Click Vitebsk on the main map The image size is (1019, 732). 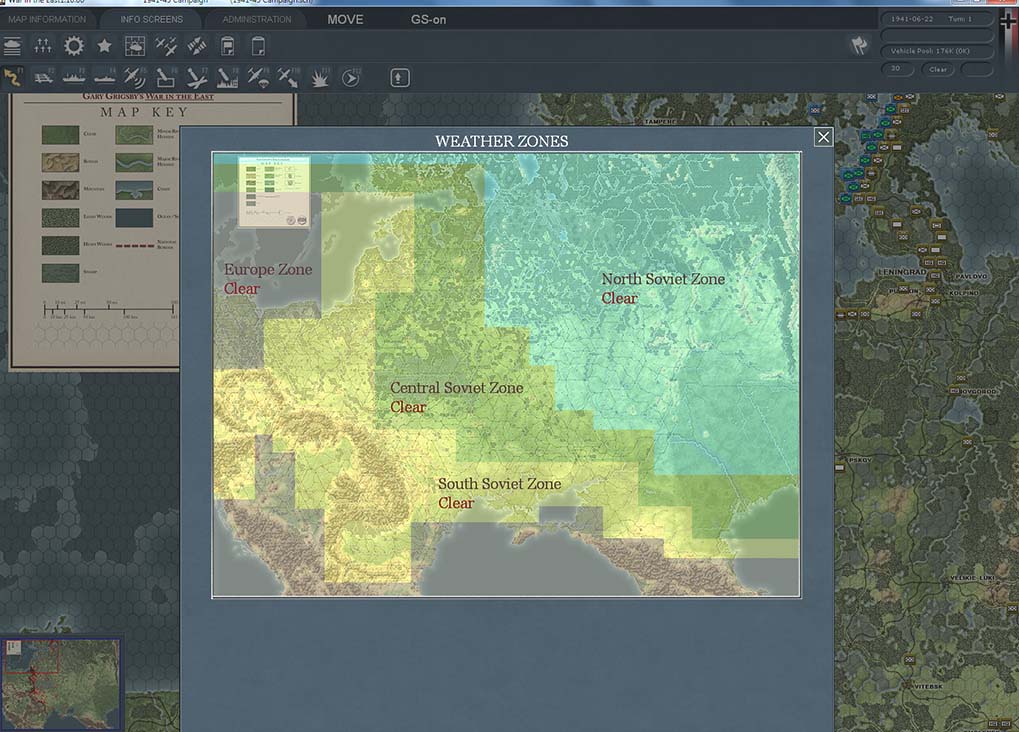927,686
